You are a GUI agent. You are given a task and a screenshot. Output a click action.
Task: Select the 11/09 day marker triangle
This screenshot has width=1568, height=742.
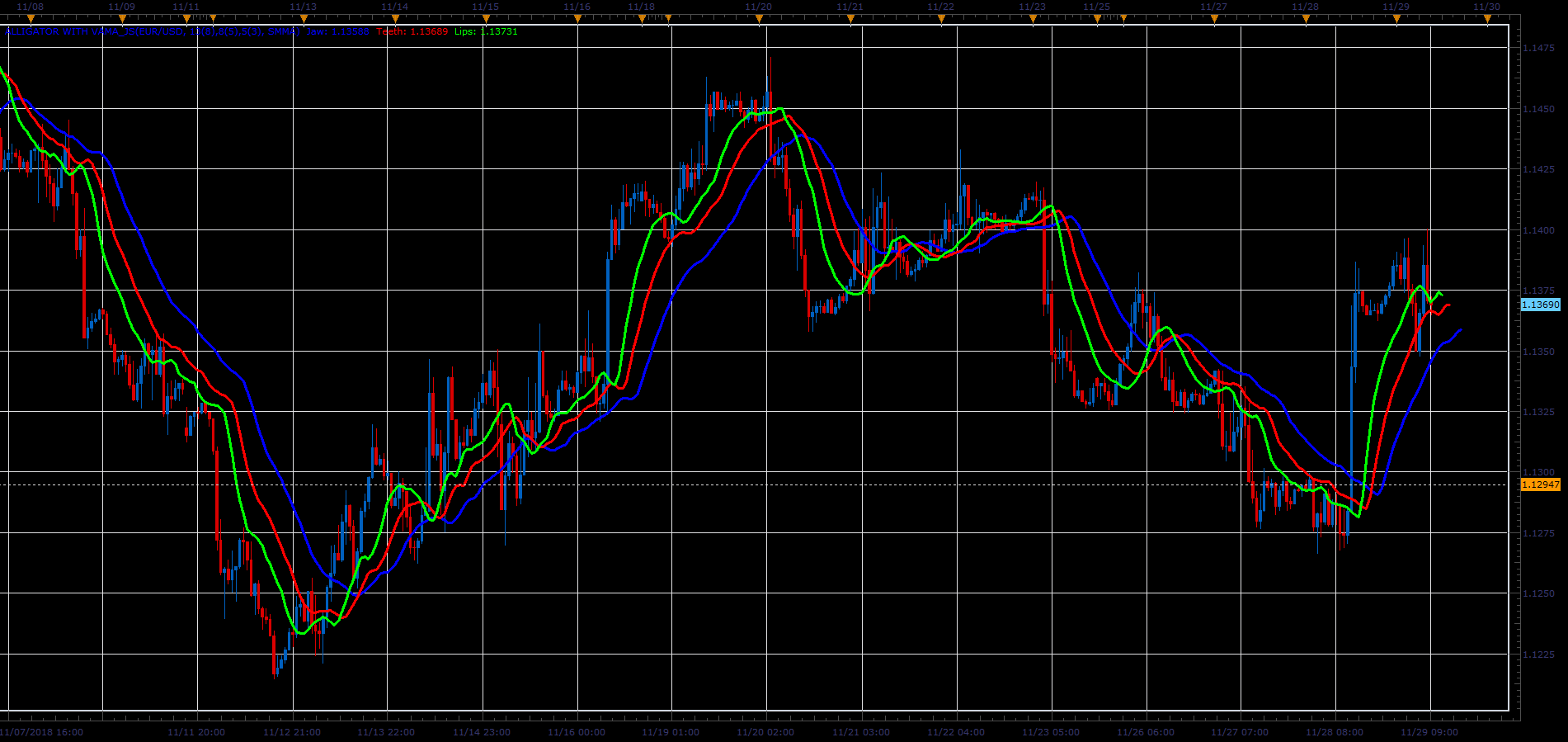pyautogui.click(x=122, y=18)
